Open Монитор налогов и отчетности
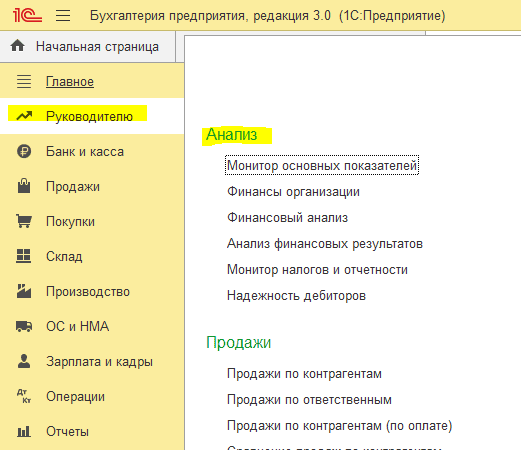The width and height of the screenshot is (521, 450). click(317, 270)
